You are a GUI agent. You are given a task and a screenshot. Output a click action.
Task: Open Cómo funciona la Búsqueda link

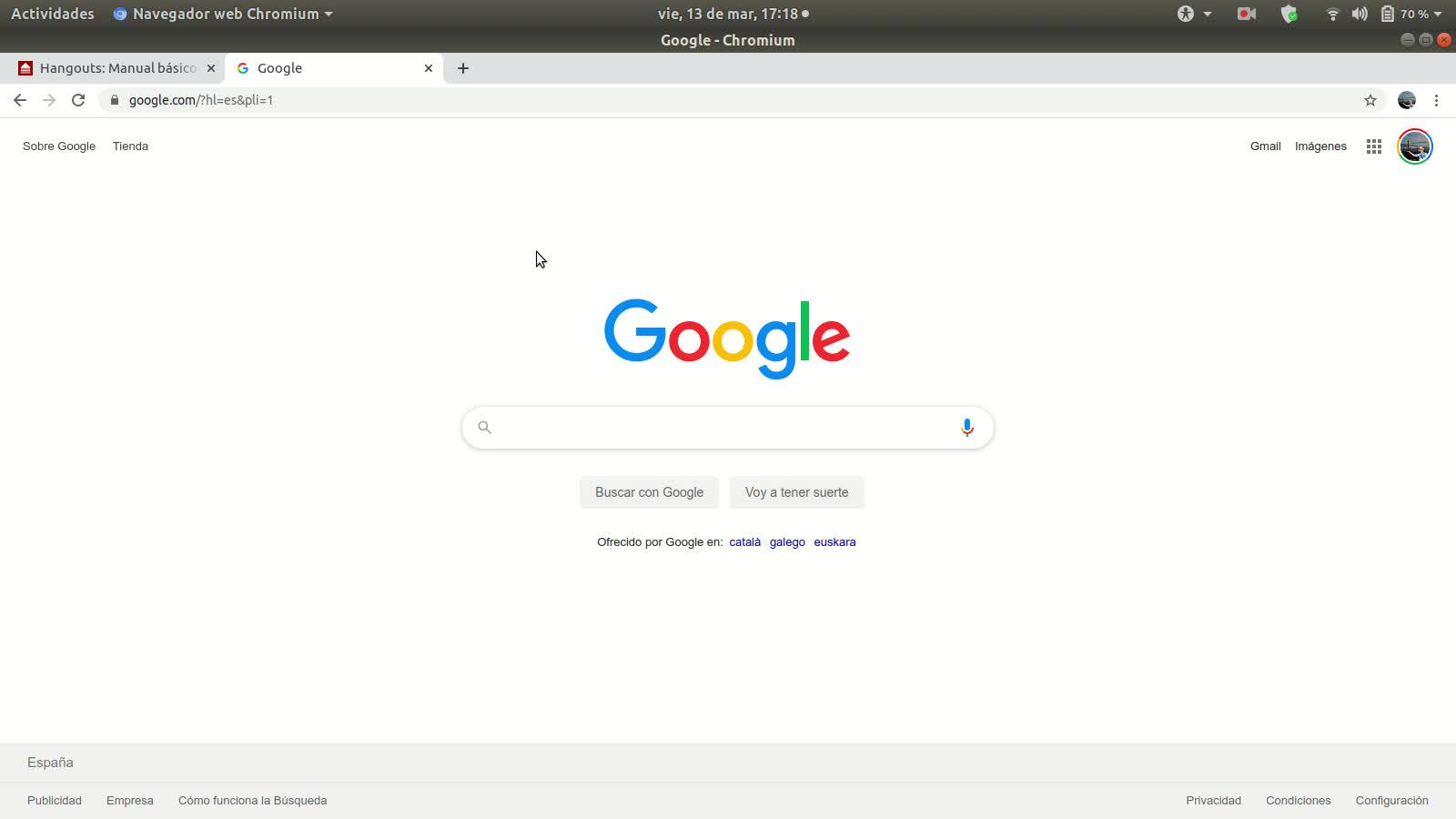coord(253,801)
